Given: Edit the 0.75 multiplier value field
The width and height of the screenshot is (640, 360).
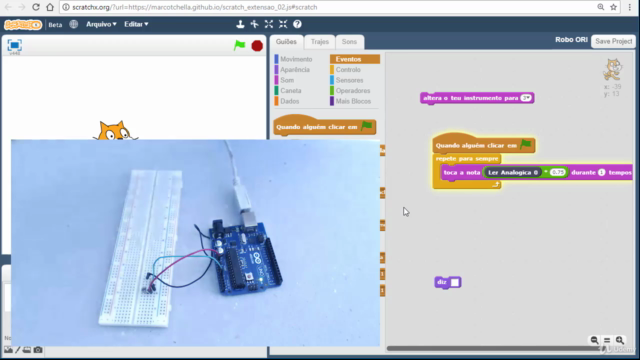Looking at the screenshot, I should tap(558, 172).
